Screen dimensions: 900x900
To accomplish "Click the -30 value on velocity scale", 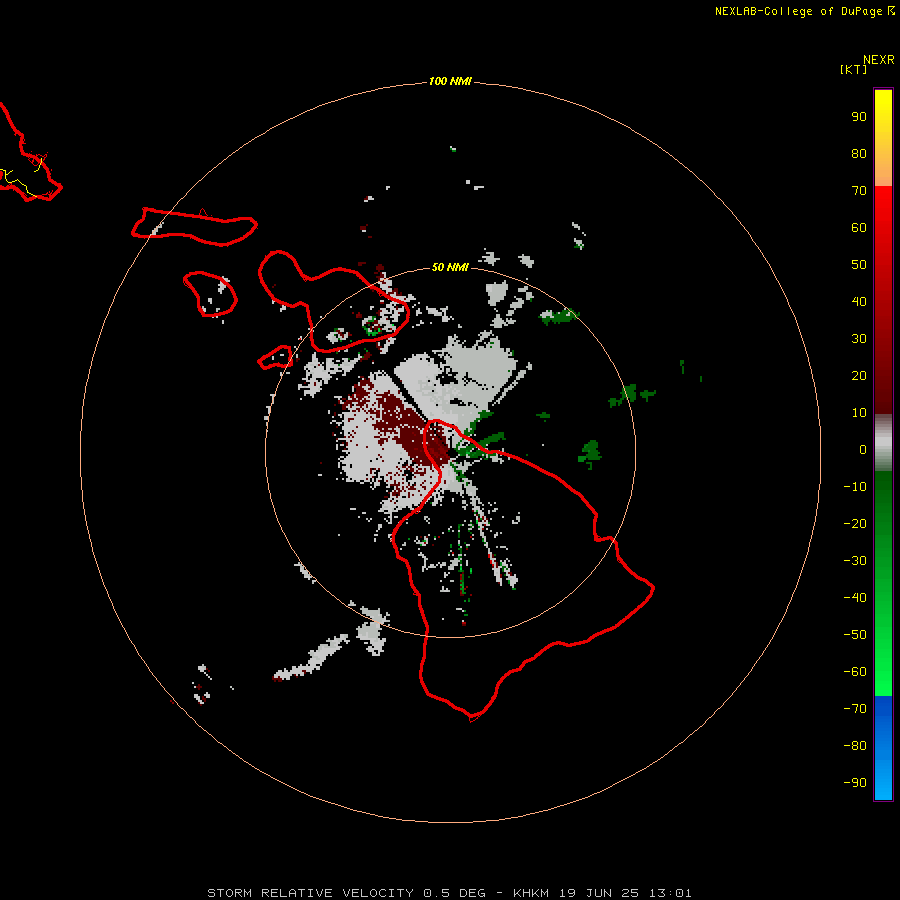I will pyautogui.click(x=855, y=561).
